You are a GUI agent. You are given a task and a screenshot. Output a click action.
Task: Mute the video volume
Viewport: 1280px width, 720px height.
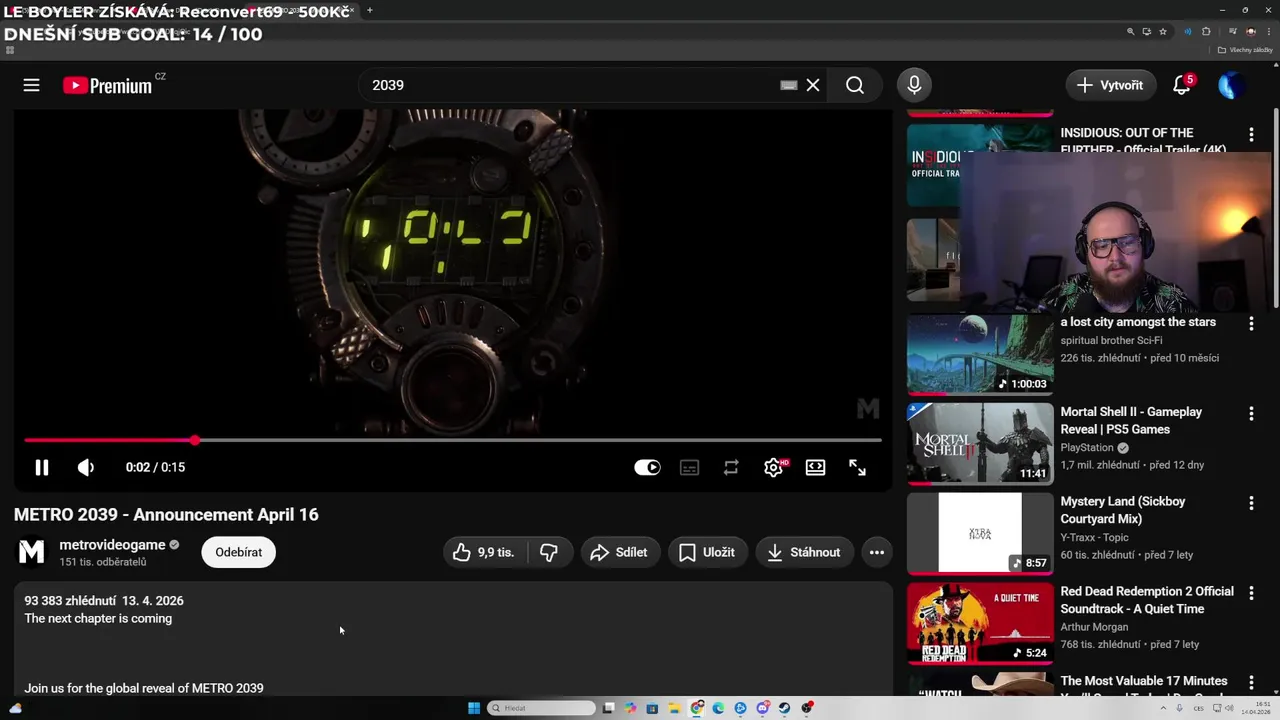[x=86, y=467]
